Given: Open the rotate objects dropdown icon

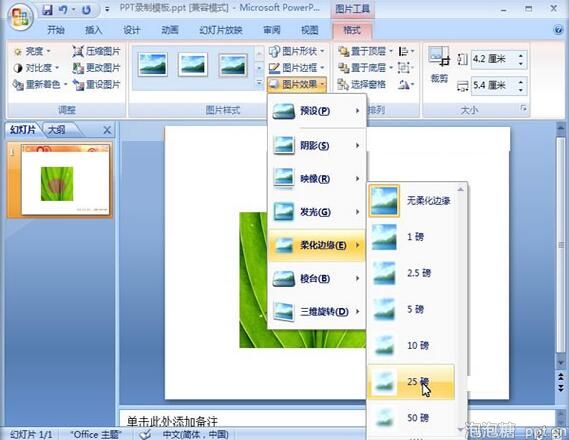Looking at the screenshot, I should 406,85.
